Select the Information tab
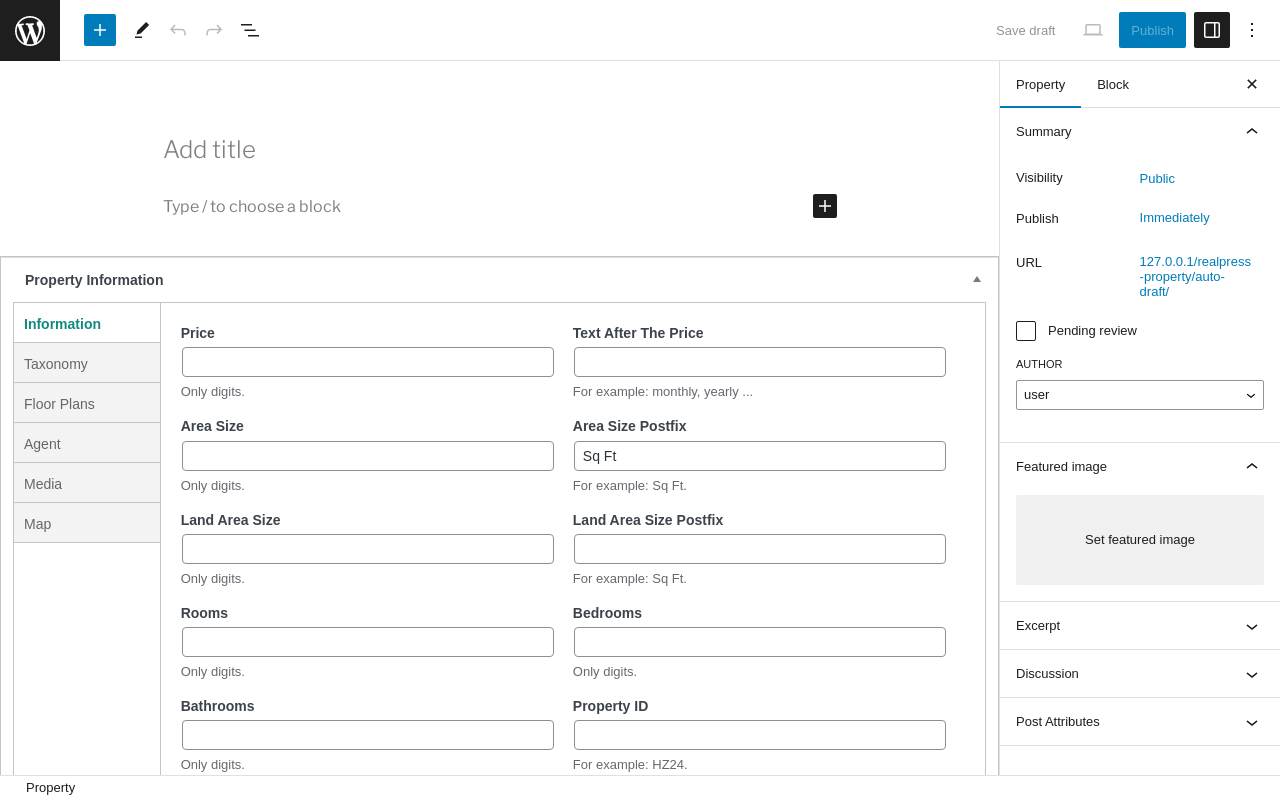The image size is (1280, 800). click(87, 323)
